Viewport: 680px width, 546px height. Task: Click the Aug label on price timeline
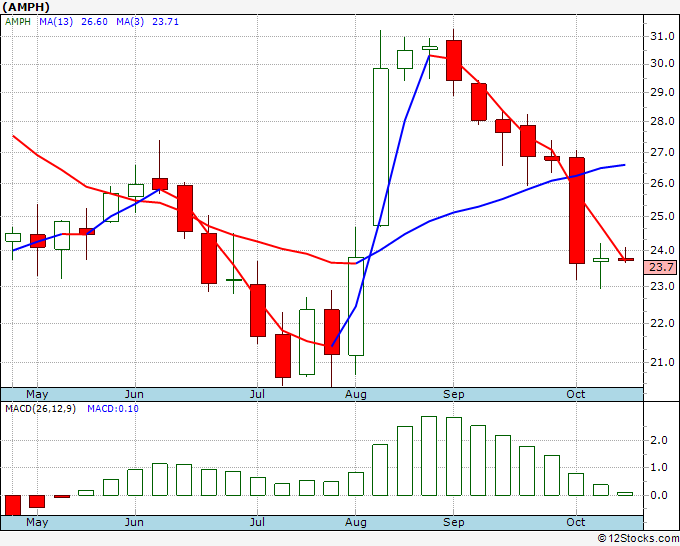[356, 394]
